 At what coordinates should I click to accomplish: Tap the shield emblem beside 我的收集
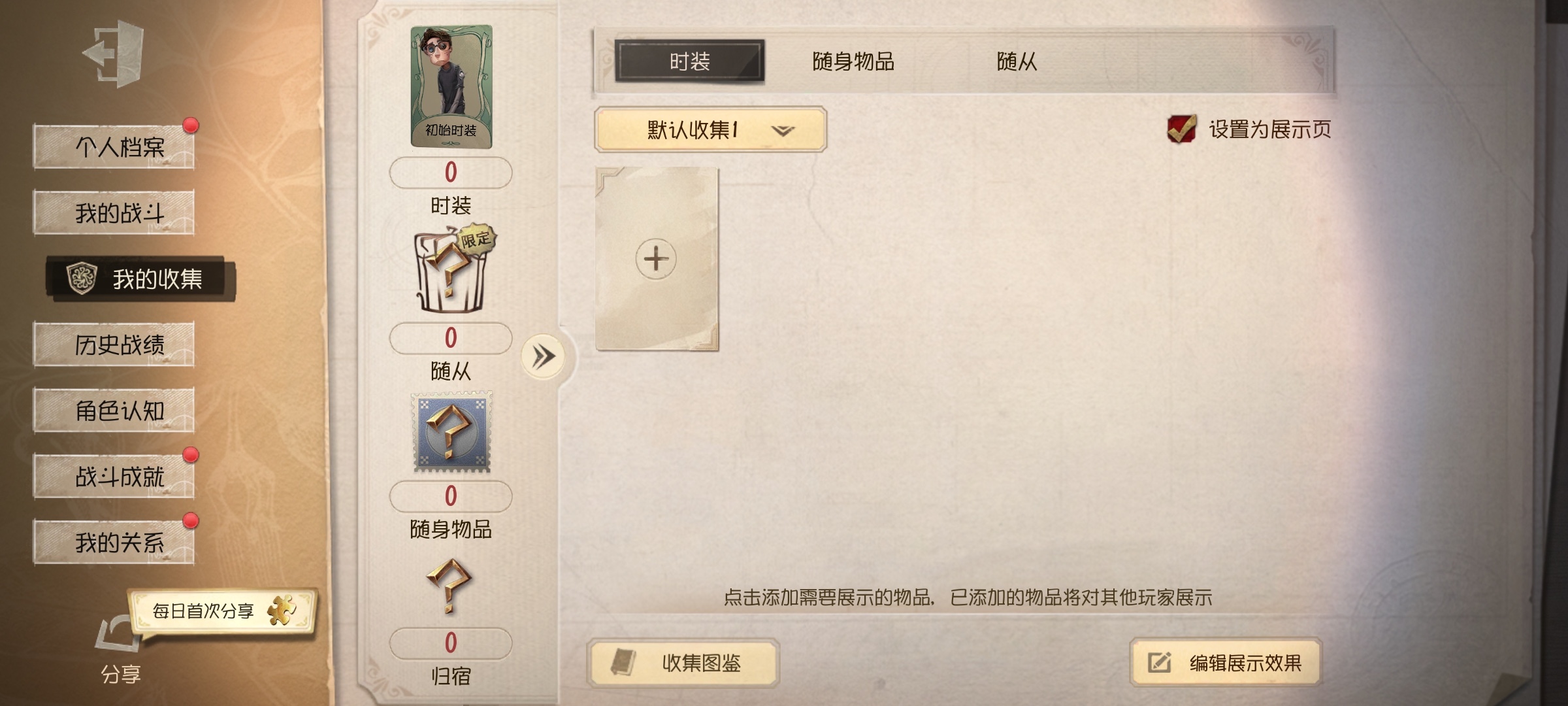[82, 278]
